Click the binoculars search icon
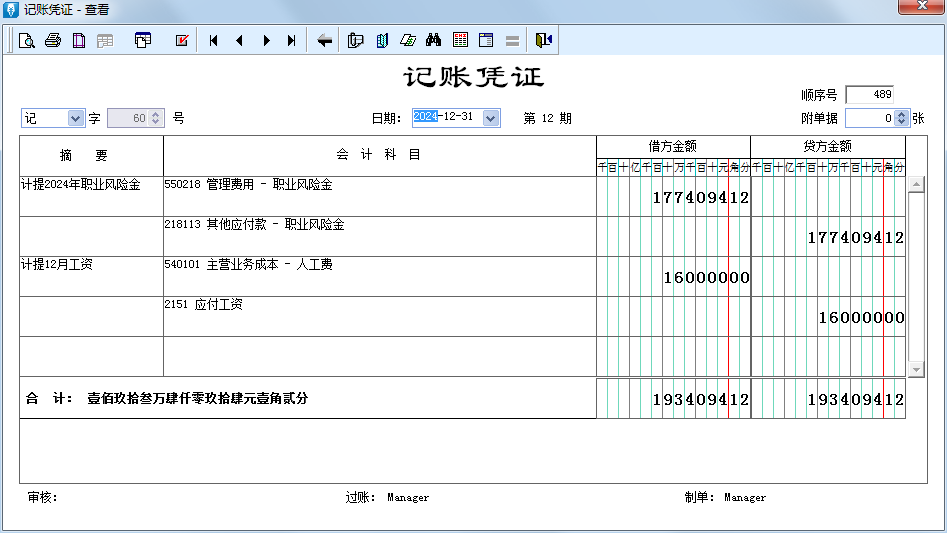This screenshot has height=533, width=947. pos(433,40)
